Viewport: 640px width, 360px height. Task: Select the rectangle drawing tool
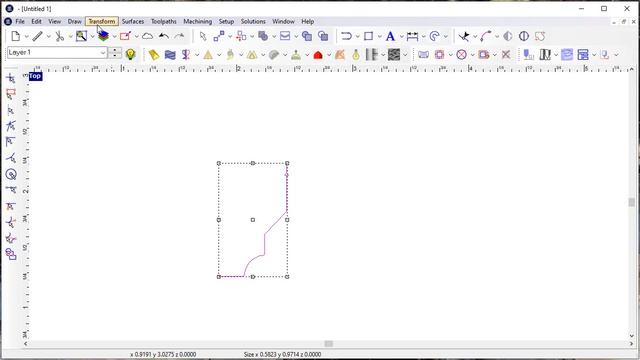tap(369, 36)
